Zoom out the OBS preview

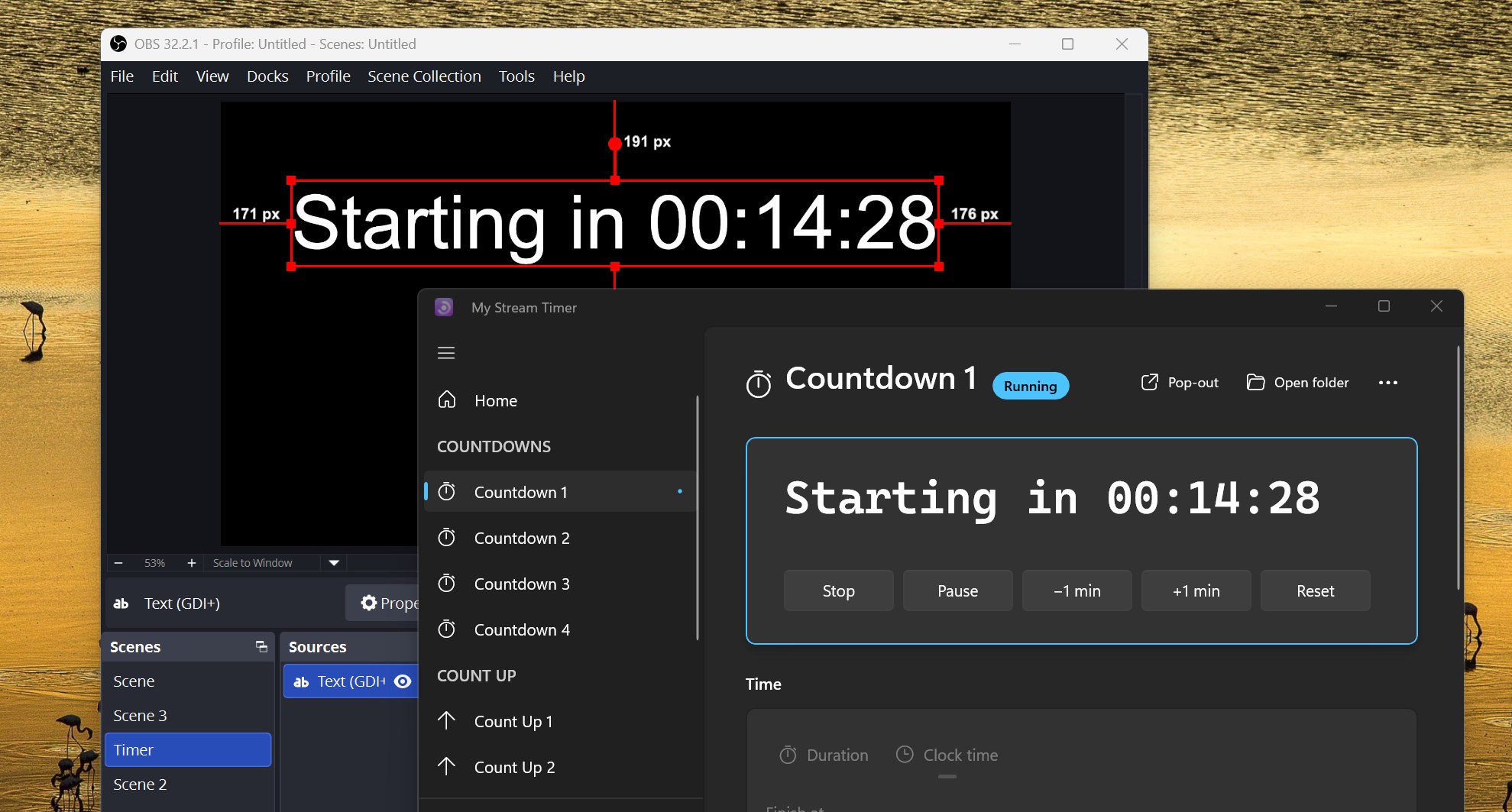118,563
